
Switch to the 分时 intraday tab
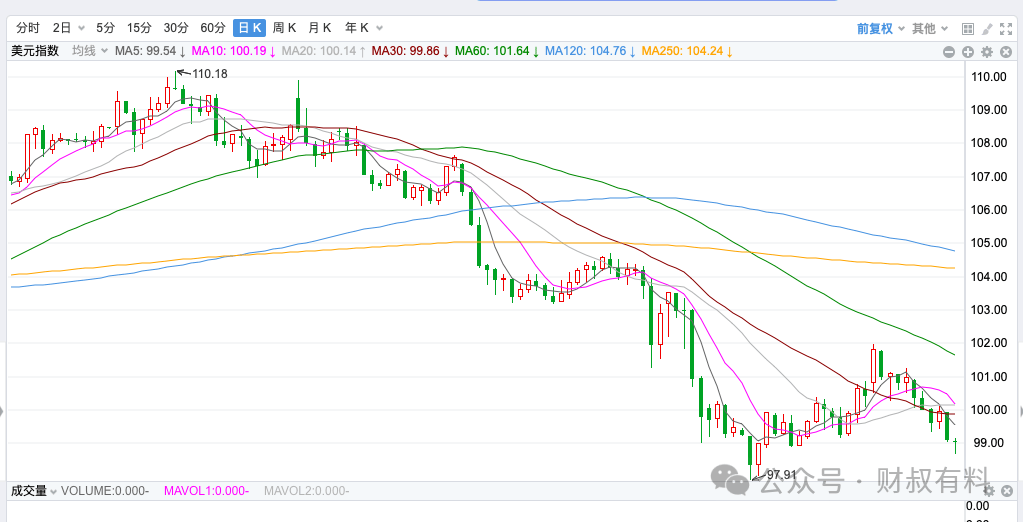pos(27,28)
